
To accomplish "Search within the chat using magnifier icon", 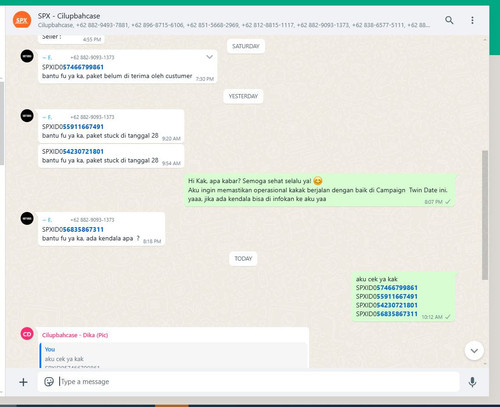I will [449, 20].
